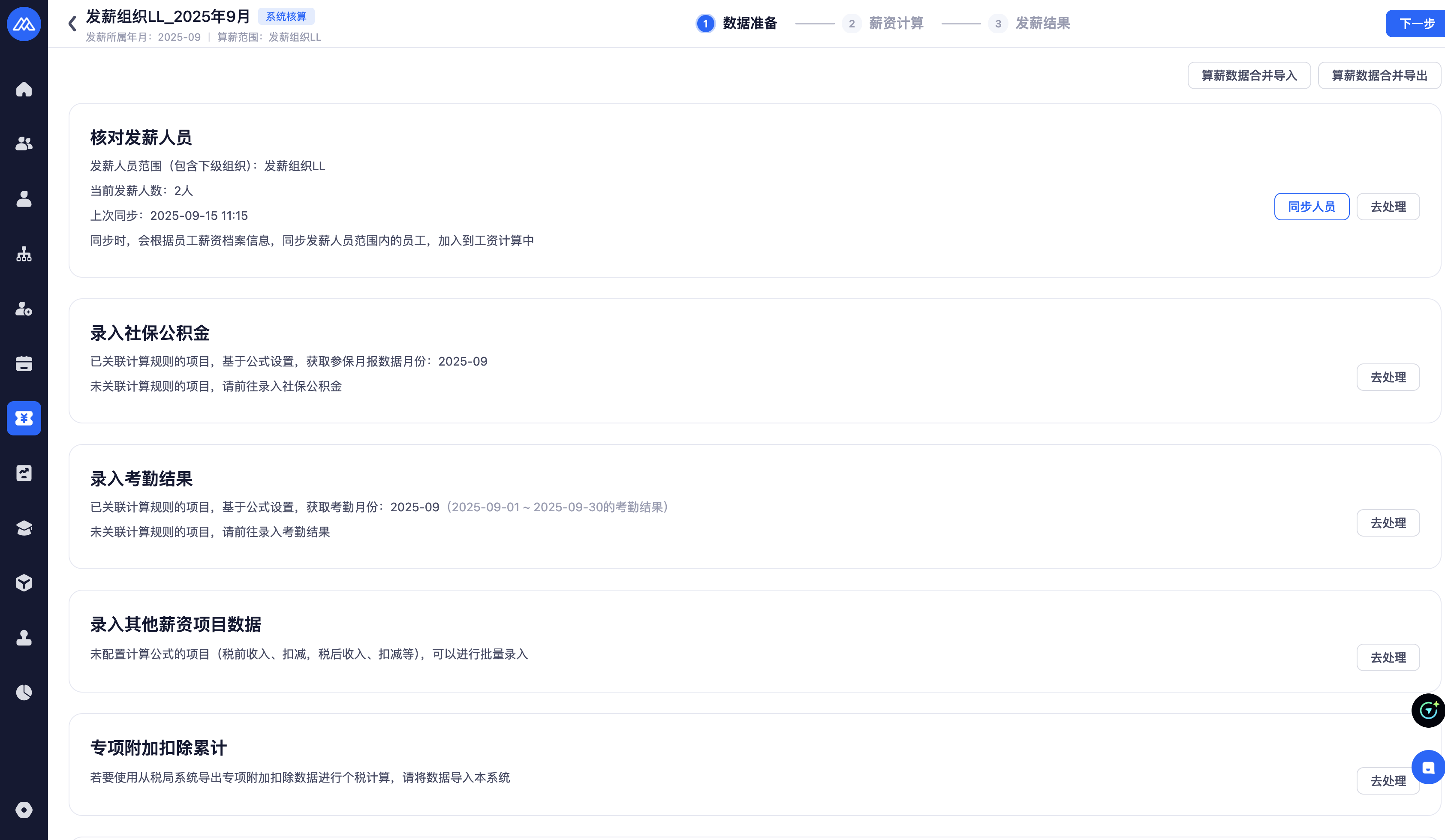Open the cube package sidebar icon
1445x840 pixels.
coord(24,583)
